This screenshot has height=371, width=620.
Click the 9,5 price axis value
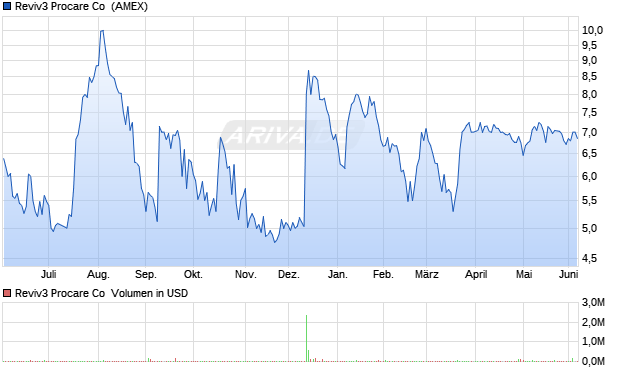pos(589,45)
